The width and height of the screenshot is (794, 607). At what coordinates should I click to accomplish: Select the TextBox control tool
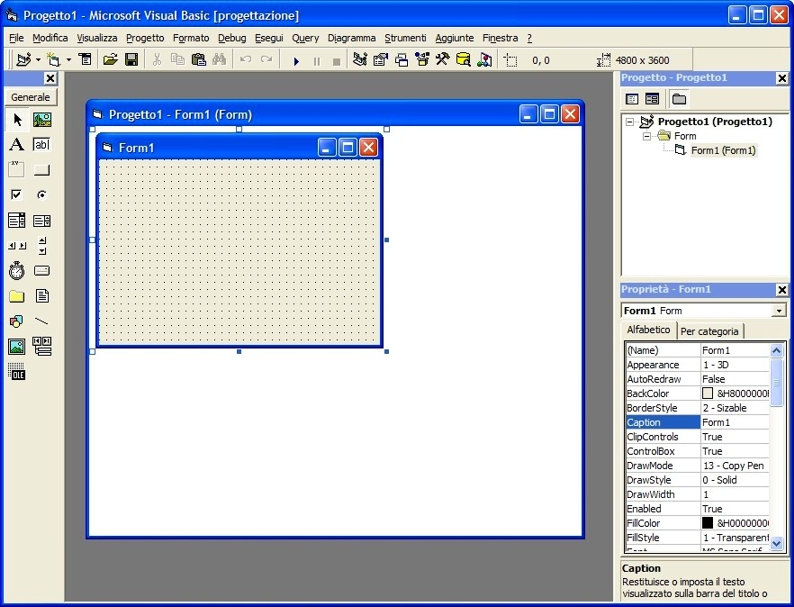tap(42, 145)
